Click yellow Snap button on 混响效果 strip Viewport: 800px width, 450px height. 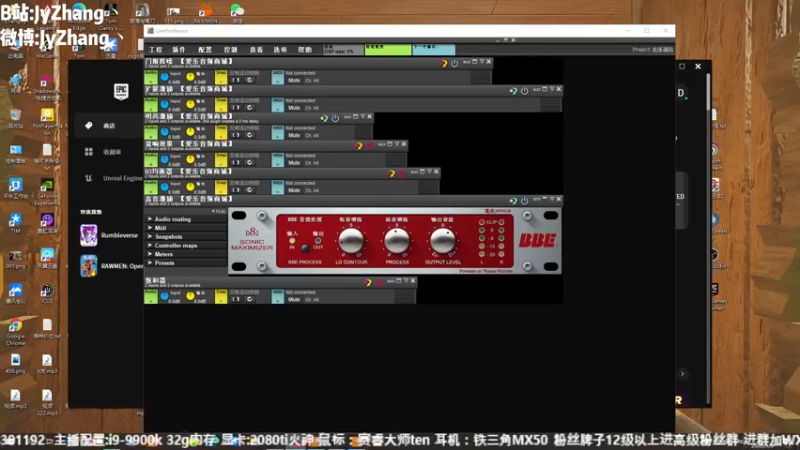221,160
